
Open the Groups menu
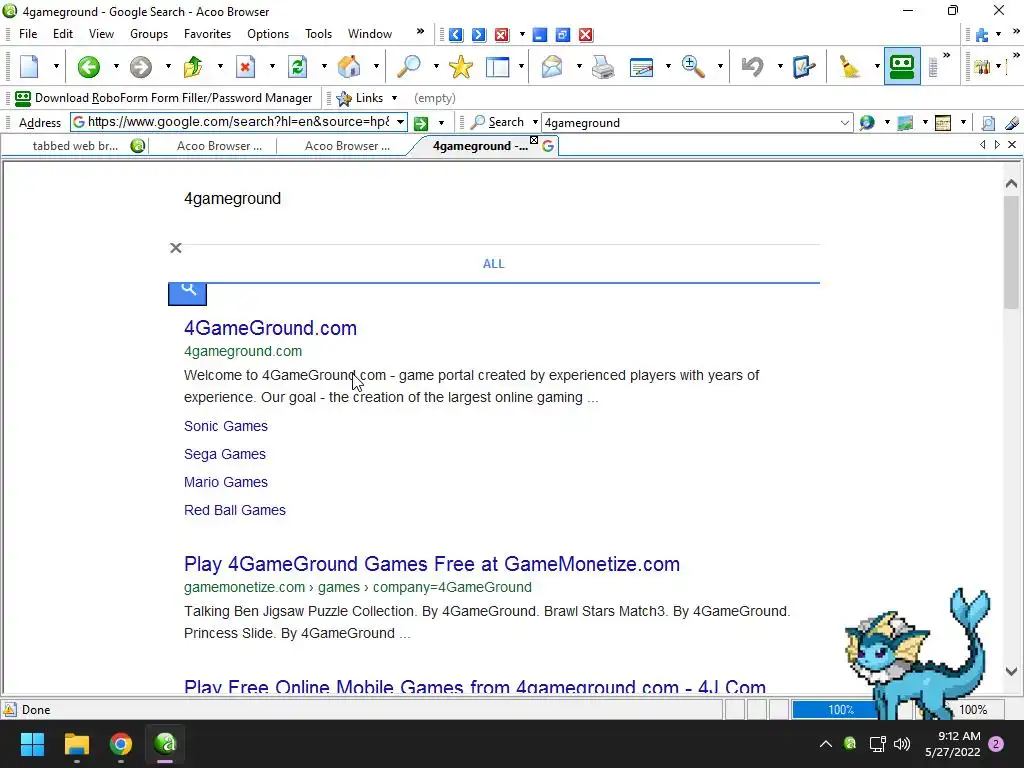(x=149, y=34)
